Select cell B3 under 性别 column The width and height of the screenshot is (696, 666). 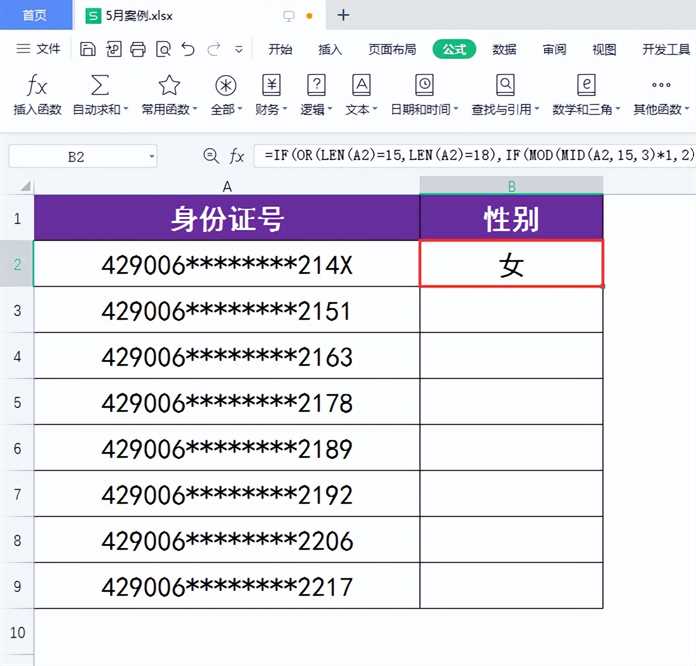(511, 310)
